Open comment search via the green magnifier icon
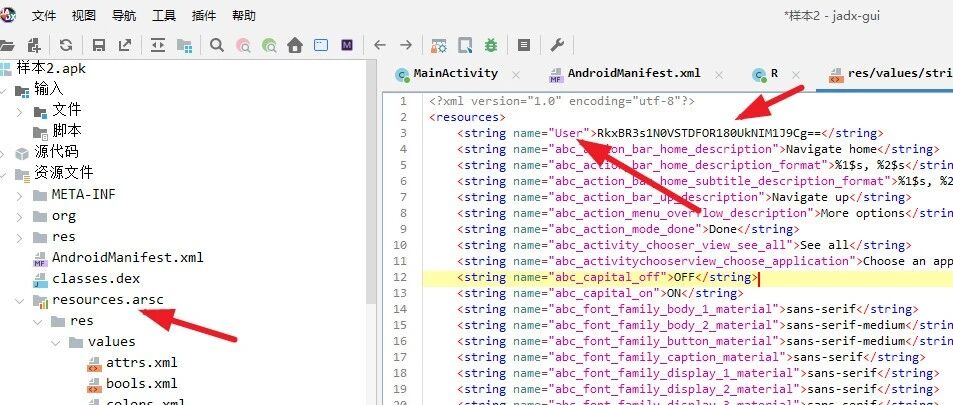 [269, 45]
